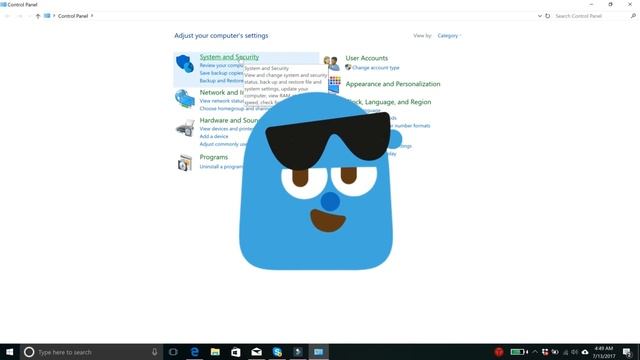Open the Hardware and Sound printer icon

tap(185, 128)
